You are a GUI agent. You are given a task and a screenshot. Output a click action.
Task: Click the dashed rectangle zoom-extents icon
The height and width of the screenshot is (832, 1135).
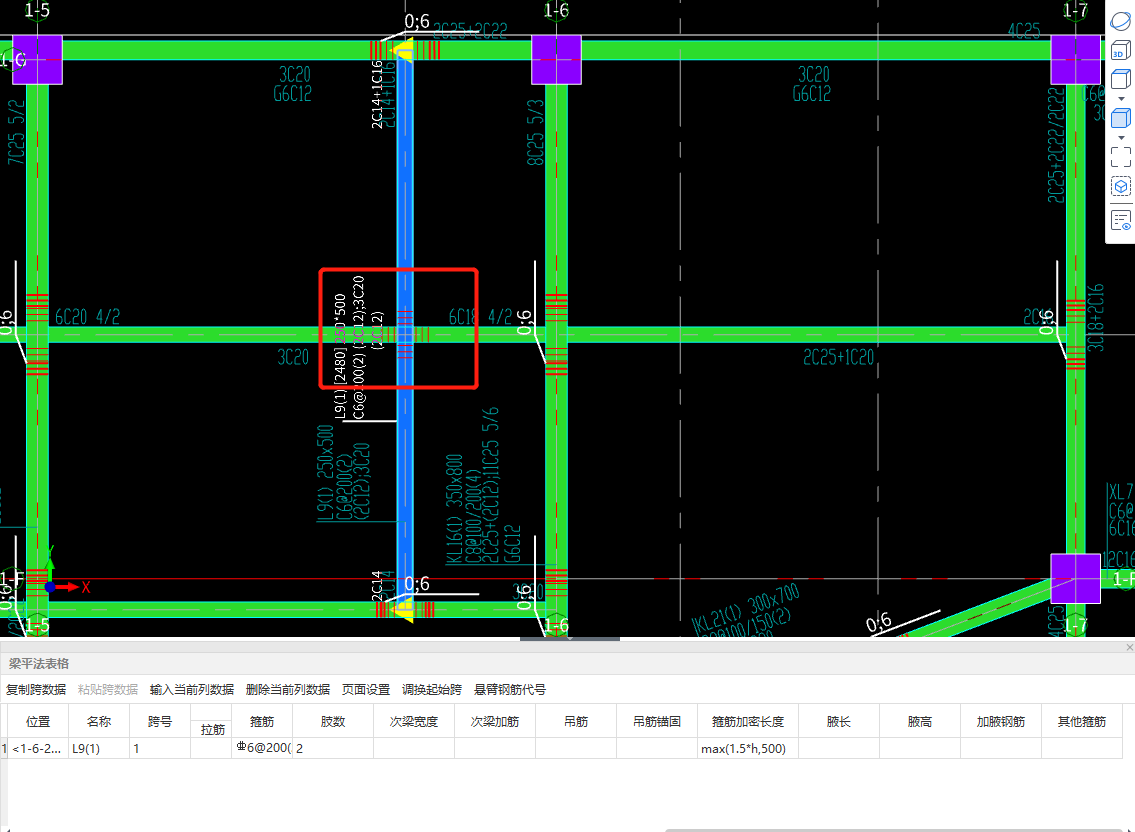tap(1120, 155)
